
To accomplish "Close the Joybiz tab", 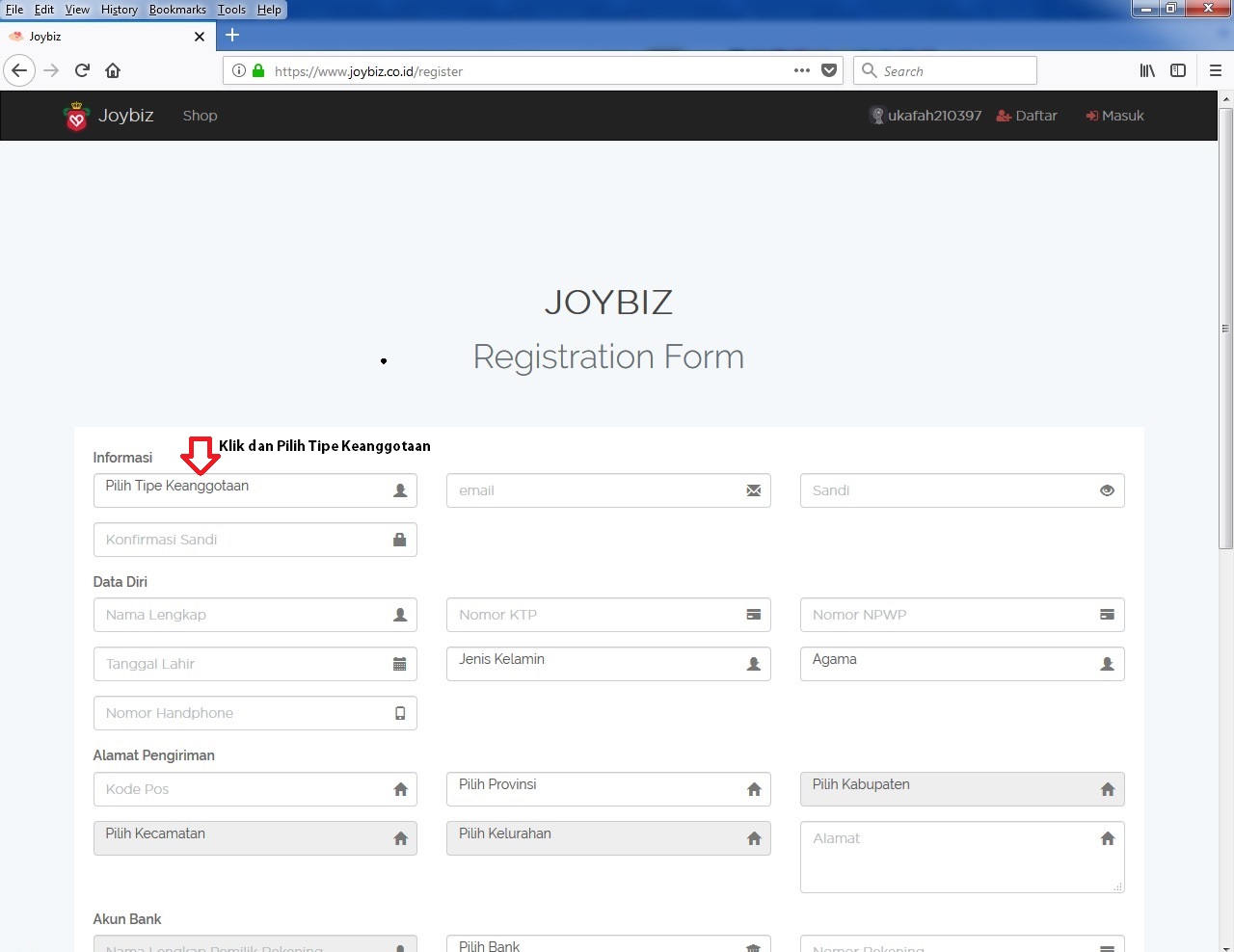I will (200, 37).
